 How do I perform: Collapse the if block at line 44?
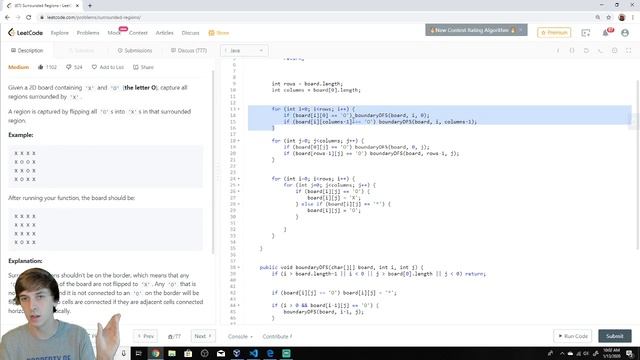click(239, 305)
